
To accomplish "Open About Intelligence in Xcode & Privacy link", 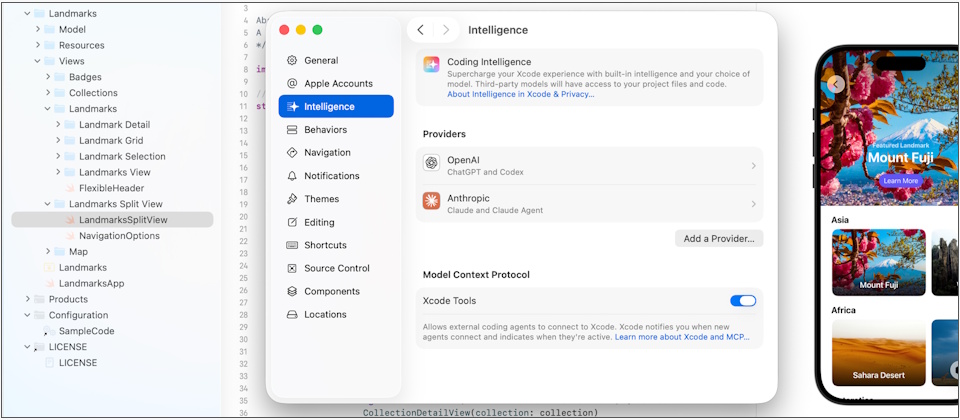I will click(x=520, y=94).
